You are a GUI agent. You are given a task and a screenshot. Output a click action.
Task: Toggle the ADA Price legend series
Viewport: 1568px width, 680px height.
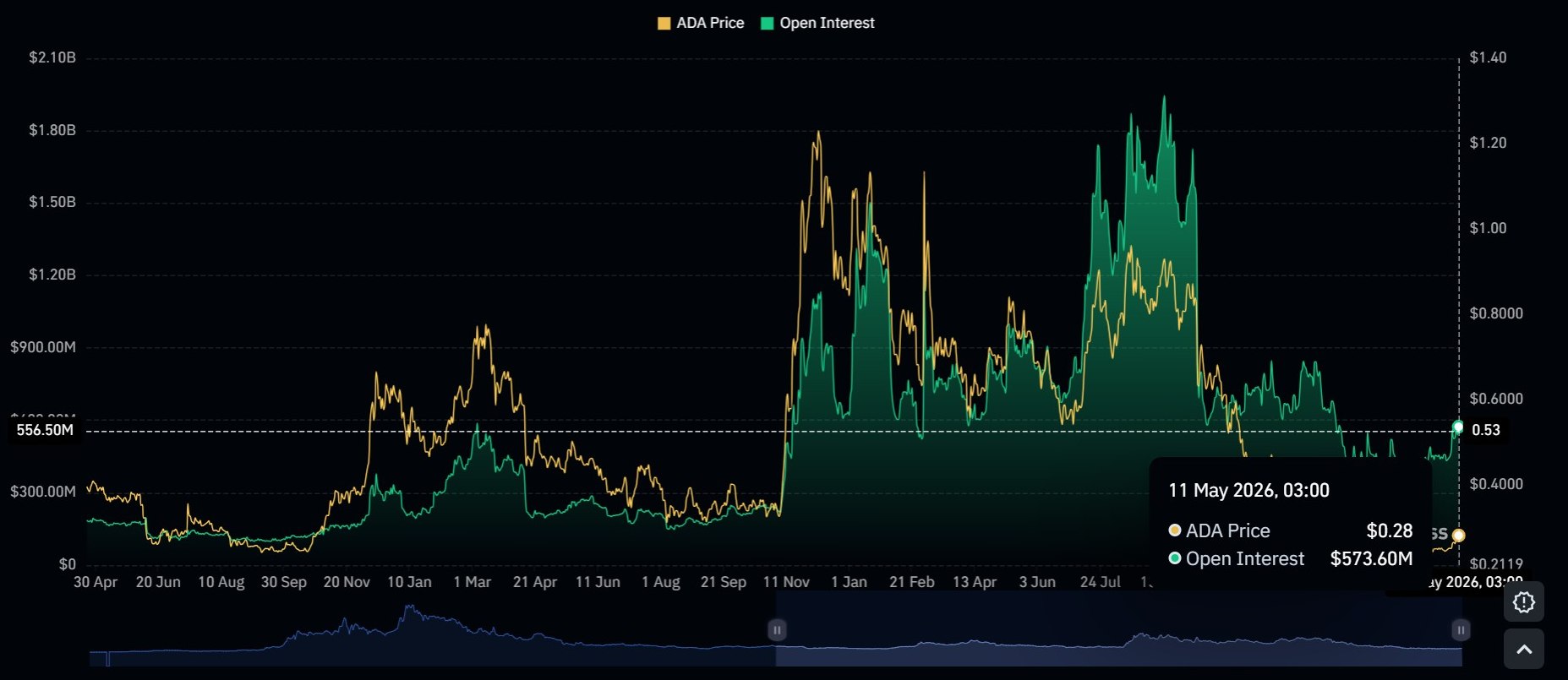pos(701,24)
